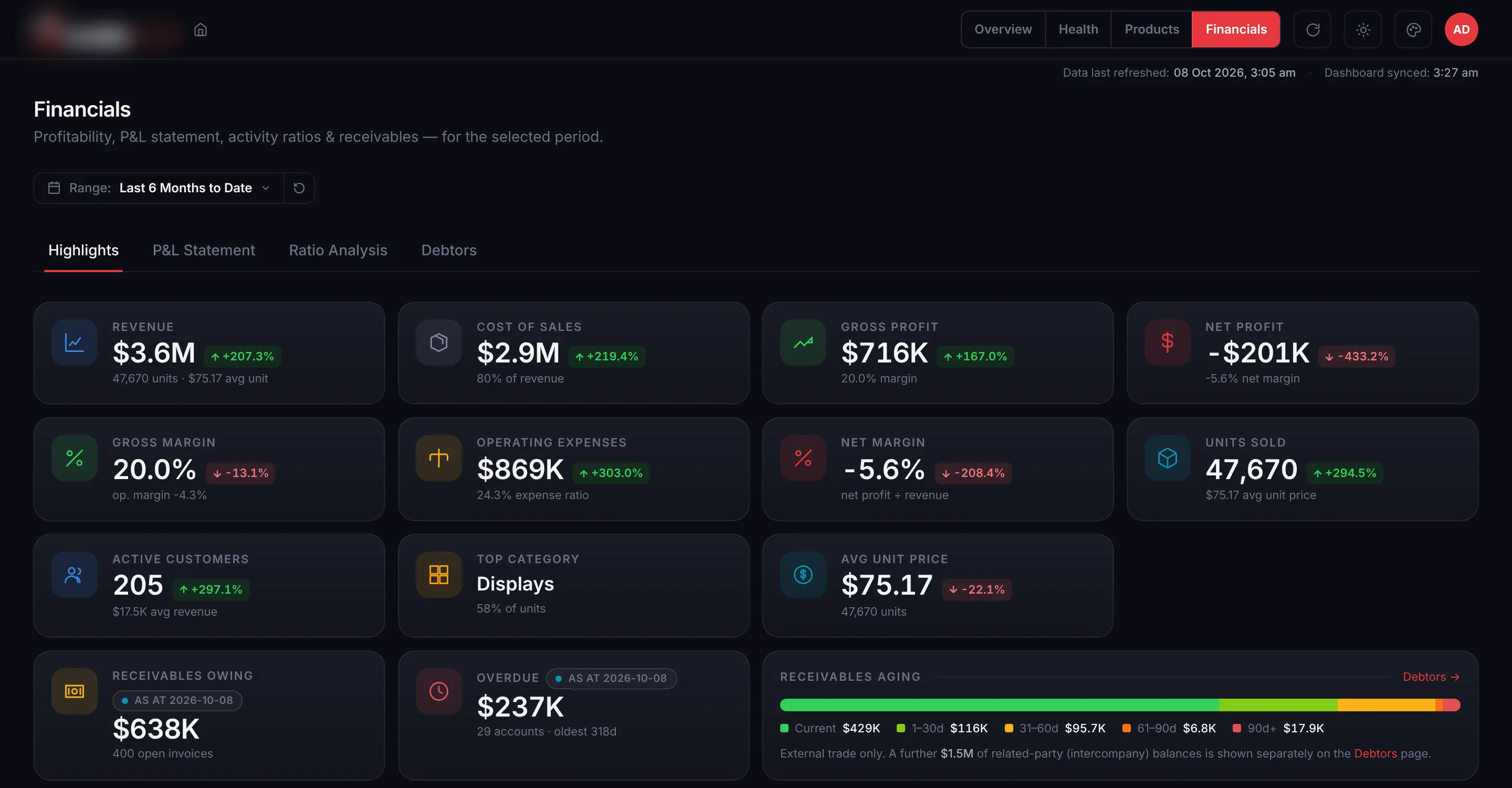Click the Avg Unit Price coin icon
This screenshot has width=1512, height=788.
(x=803, y=575)
